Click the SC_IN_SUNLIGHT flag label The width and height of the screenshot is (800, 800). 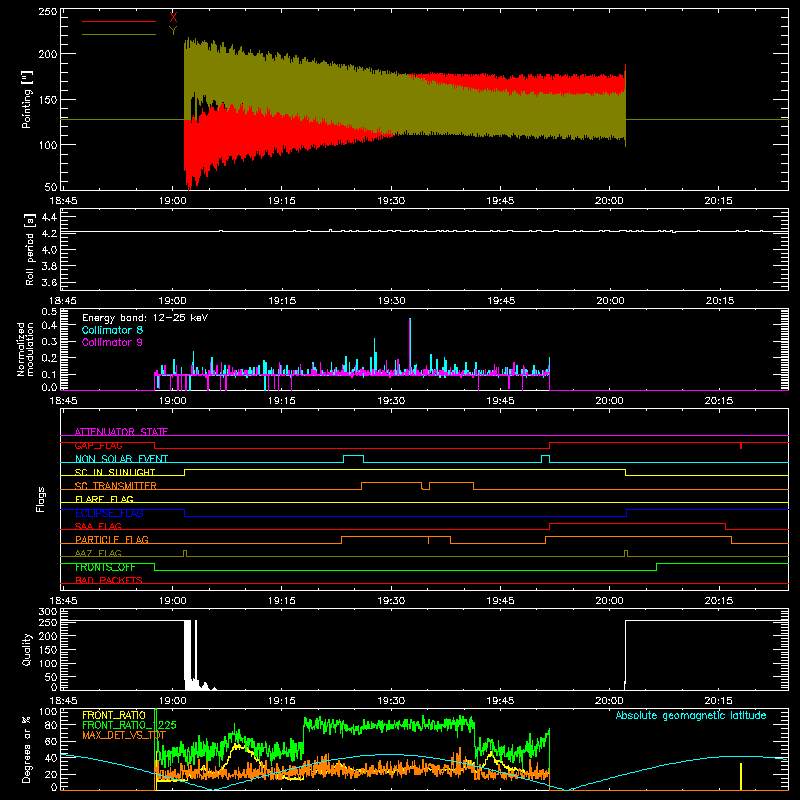coord(115,472)
